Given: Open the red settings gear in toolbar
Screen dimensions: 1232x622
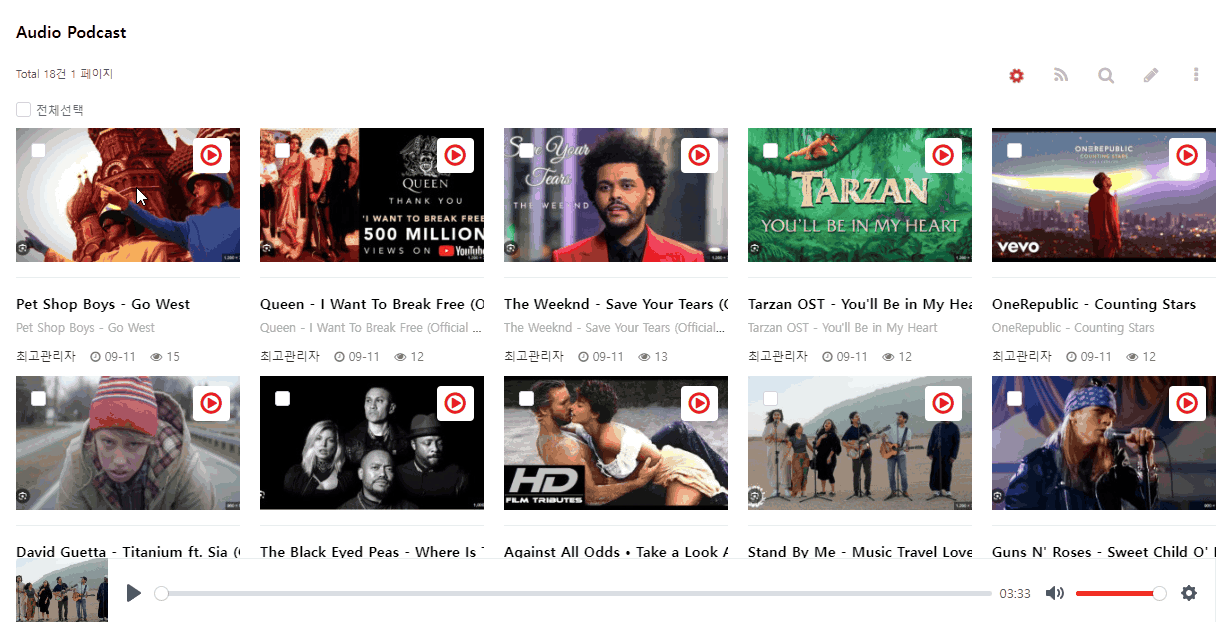Looking at the screenshot, I should point(1016,76).
